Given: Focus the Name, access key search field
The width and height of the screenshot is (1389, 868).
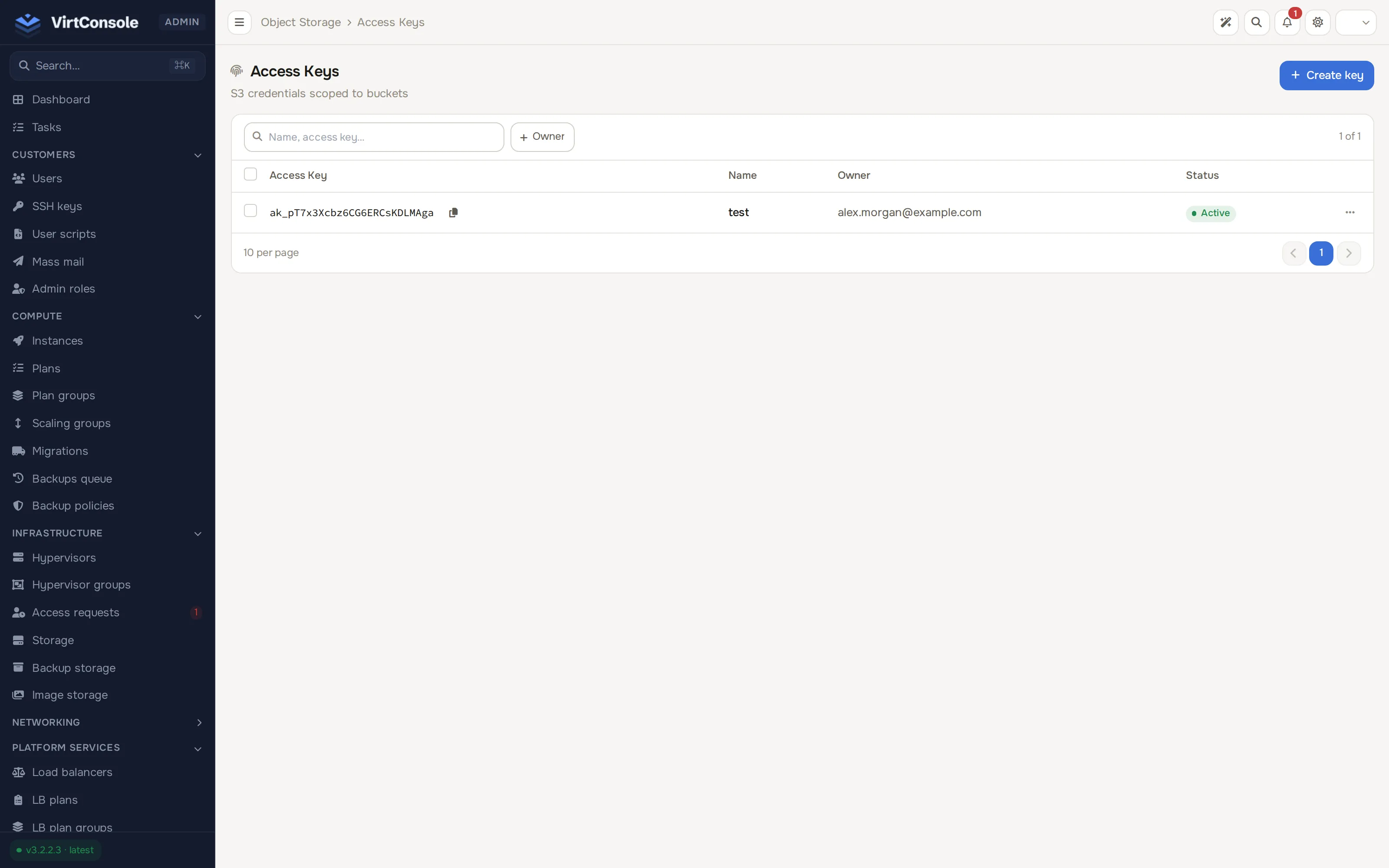Looking at the screenshot, I should 374,137.
